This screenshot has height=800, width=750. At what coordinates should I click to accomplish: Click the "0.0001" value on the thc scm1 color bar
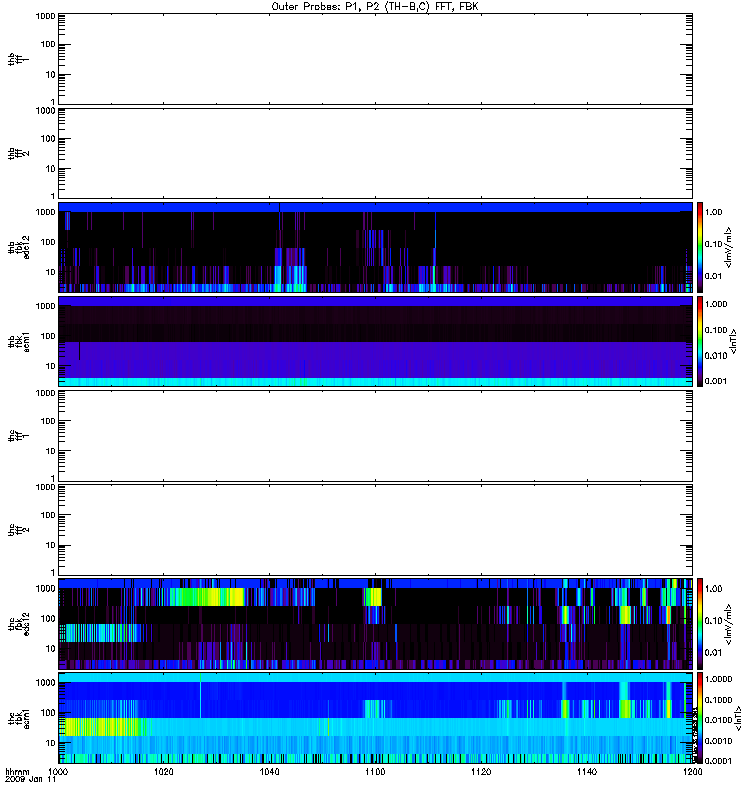click(718, 761)
